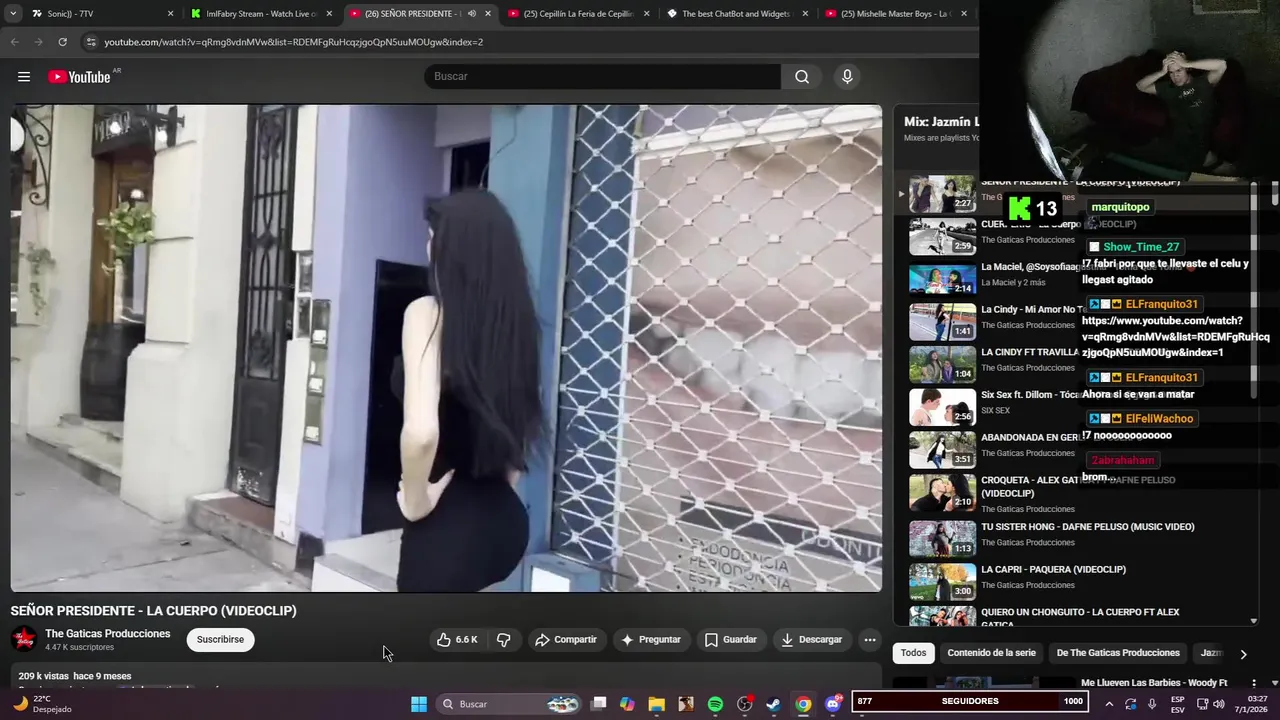
Task: Switch to Cepillín La Feria tab
Action: pyautogui.click(x=579, y=14)
